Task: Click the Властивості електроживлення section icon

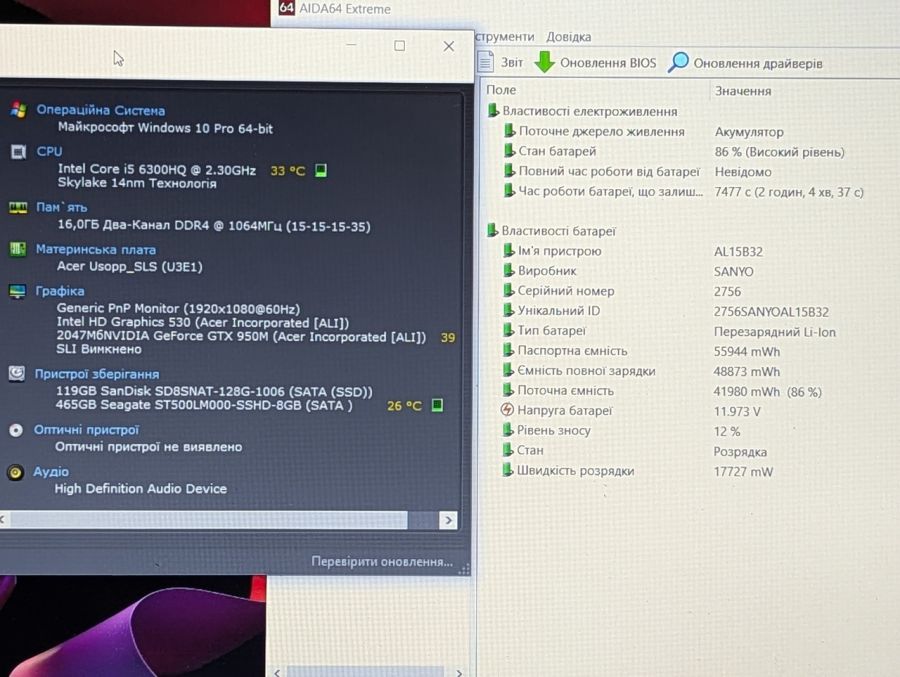Action: (x=492, y=110)
